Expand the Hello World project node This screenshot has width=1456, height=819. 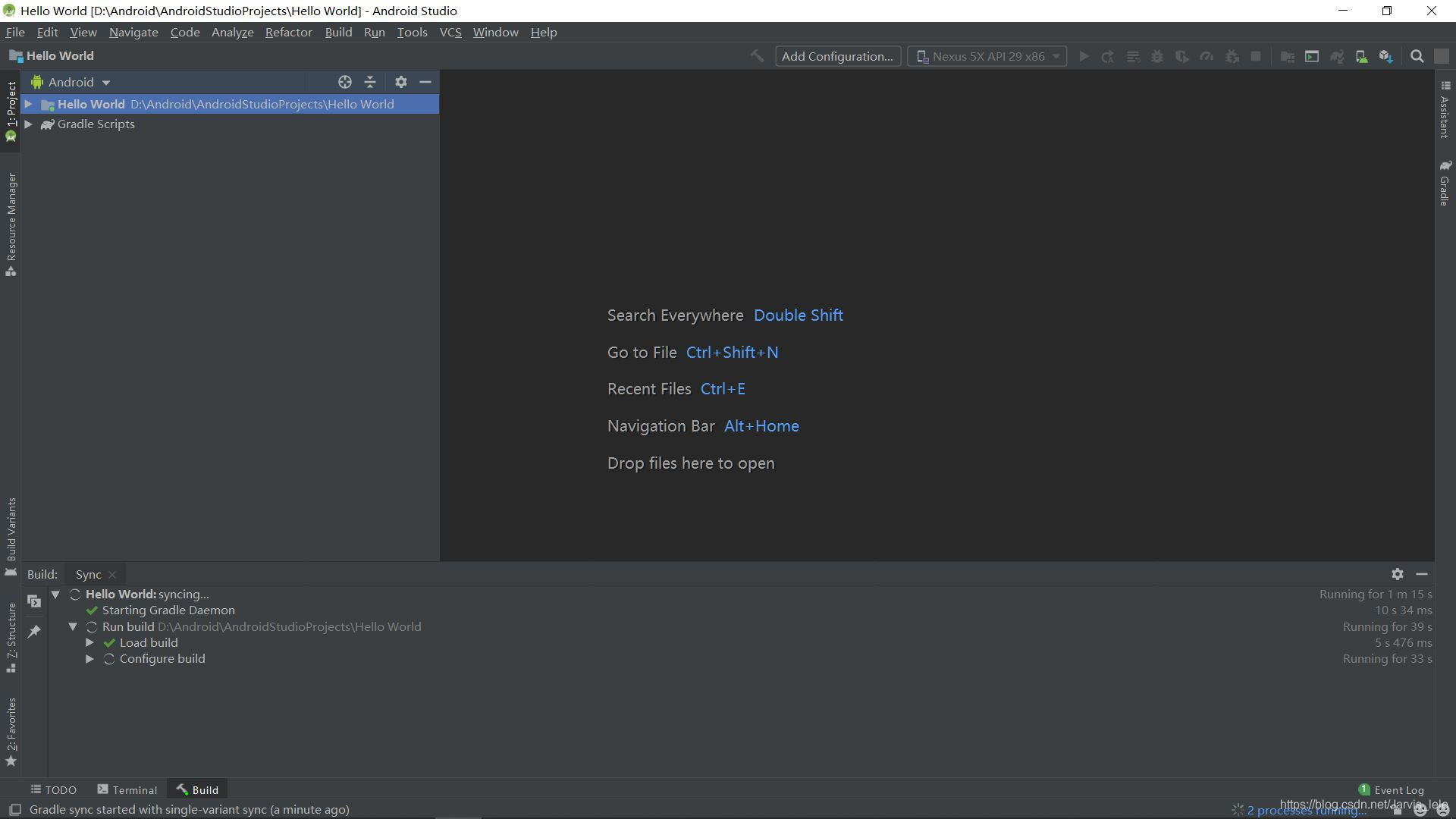28,104
